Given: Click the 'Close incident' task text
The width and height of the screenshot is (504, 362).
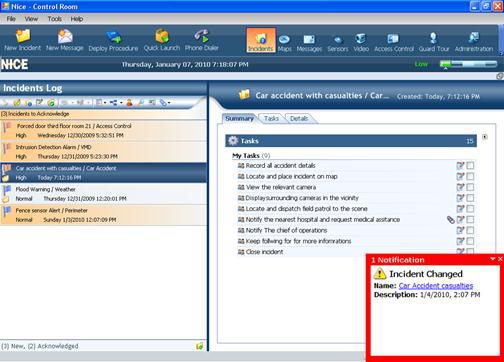Looking at the screenshot, I should click(x=264, y=252).
